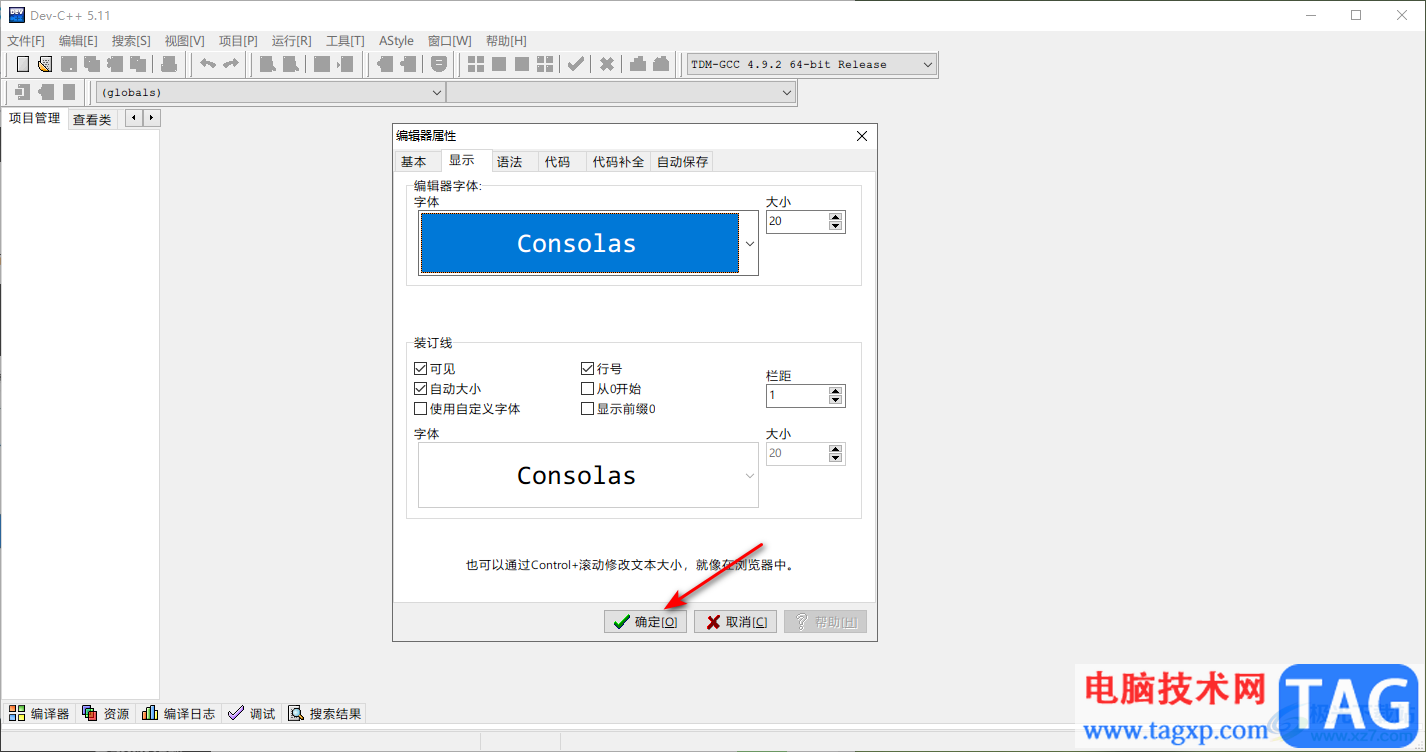Open the 视图[V] menu

click(x=184, y=41)
